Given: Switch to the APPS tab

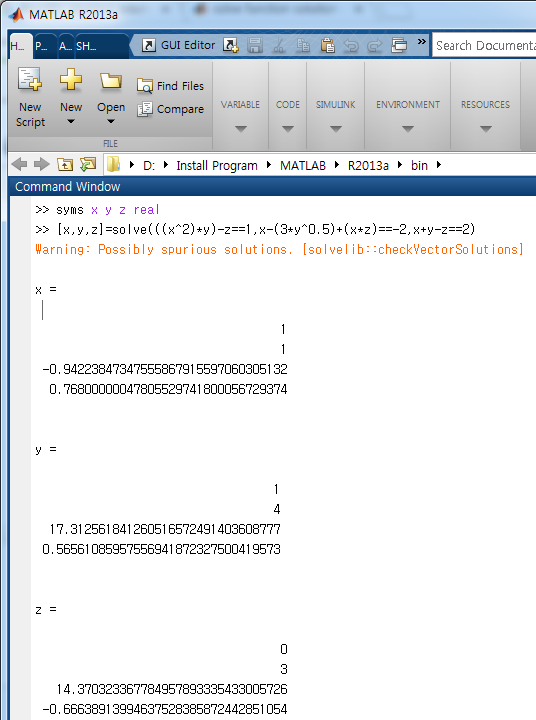Looking at the screenshot, I should (65, 46).
